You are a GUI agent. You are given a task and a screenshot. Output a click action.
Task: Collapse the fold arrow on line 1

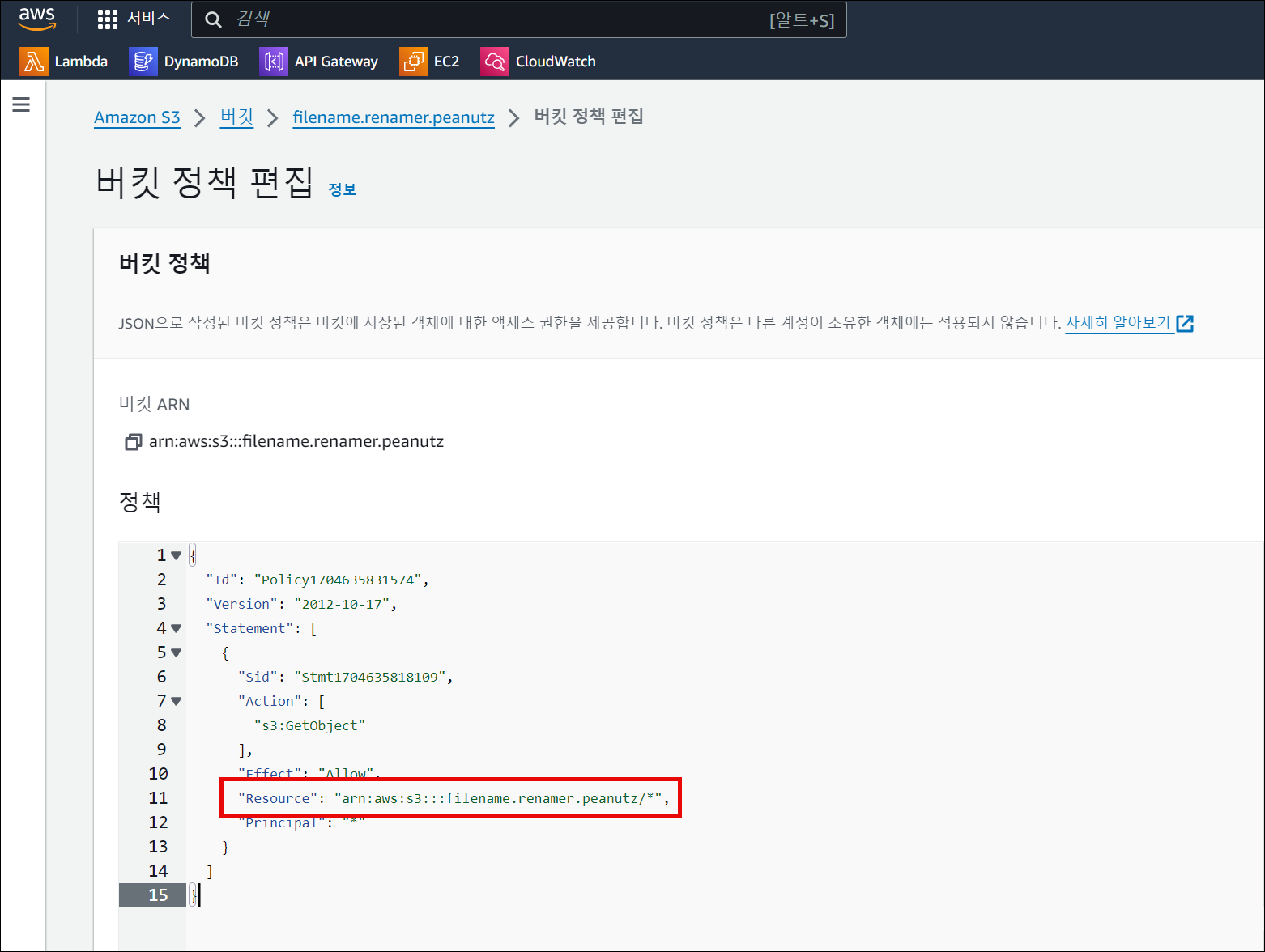click(x=177, y=555)
